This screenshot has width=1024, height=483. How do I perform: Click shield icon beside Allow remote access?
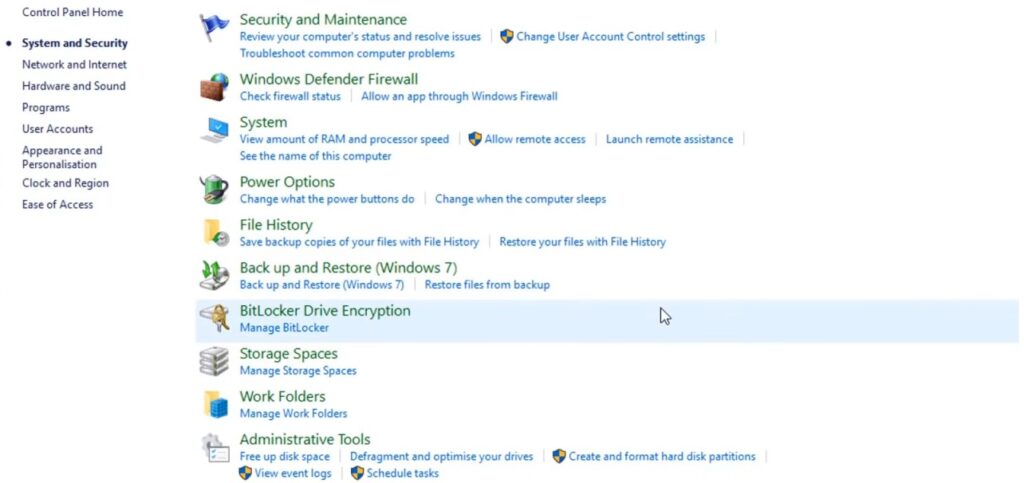pyautogui.click(x=475, y=139)
